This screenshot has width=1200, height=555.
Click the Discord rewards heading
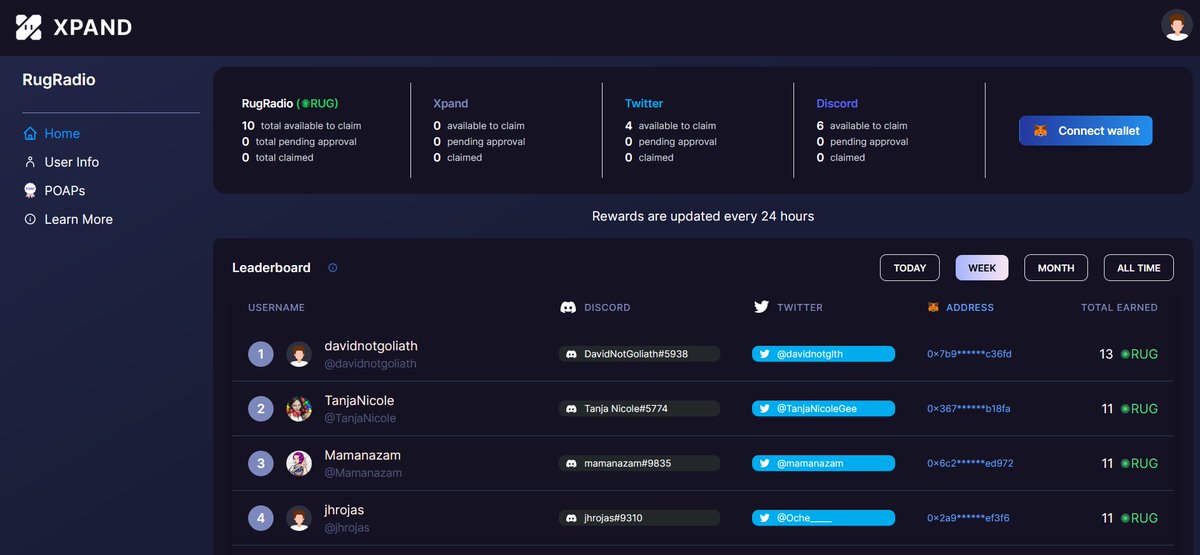pos(837,103)
